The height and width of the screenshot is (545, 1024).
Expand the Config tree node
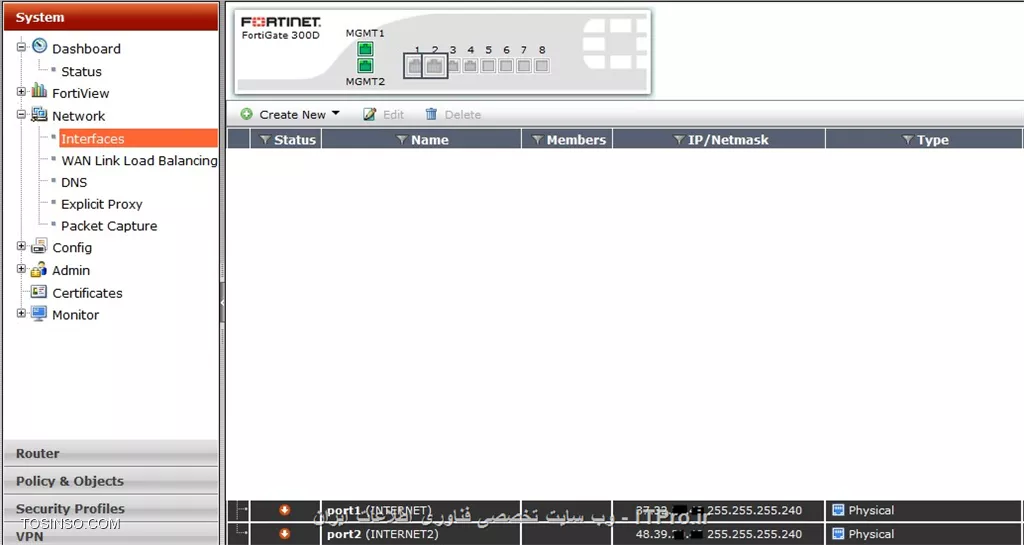point(22,246)
